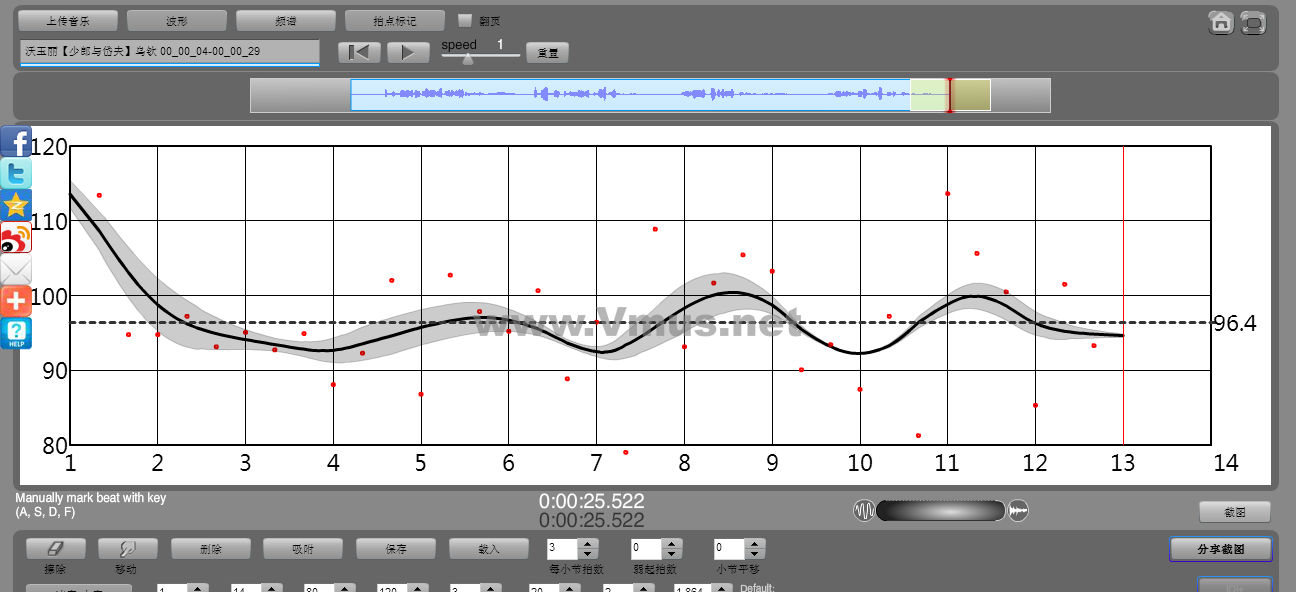1296x592 pixels.
Task: Click the 每小节拍数 beats-per-bar field
Action: pos(564,549)
